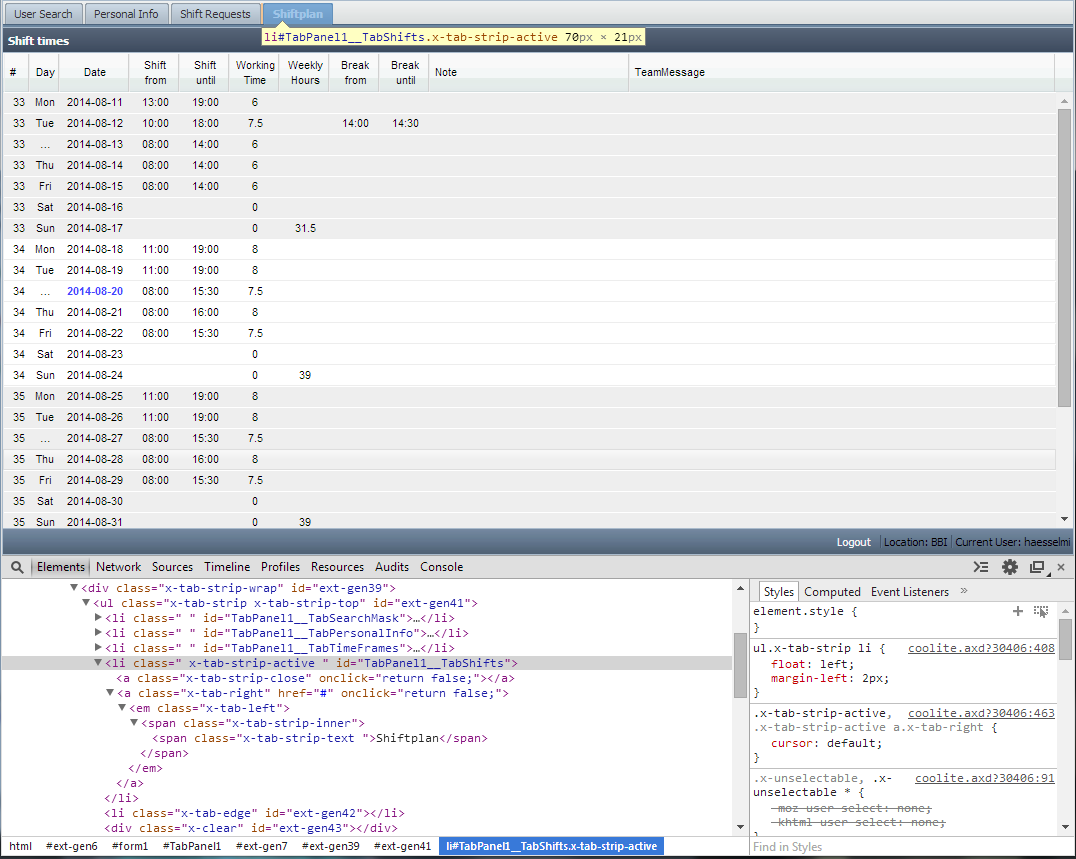1076x859 pixels.
Task: Switch to the Shift Requests tab
Action: click(215, 14)
